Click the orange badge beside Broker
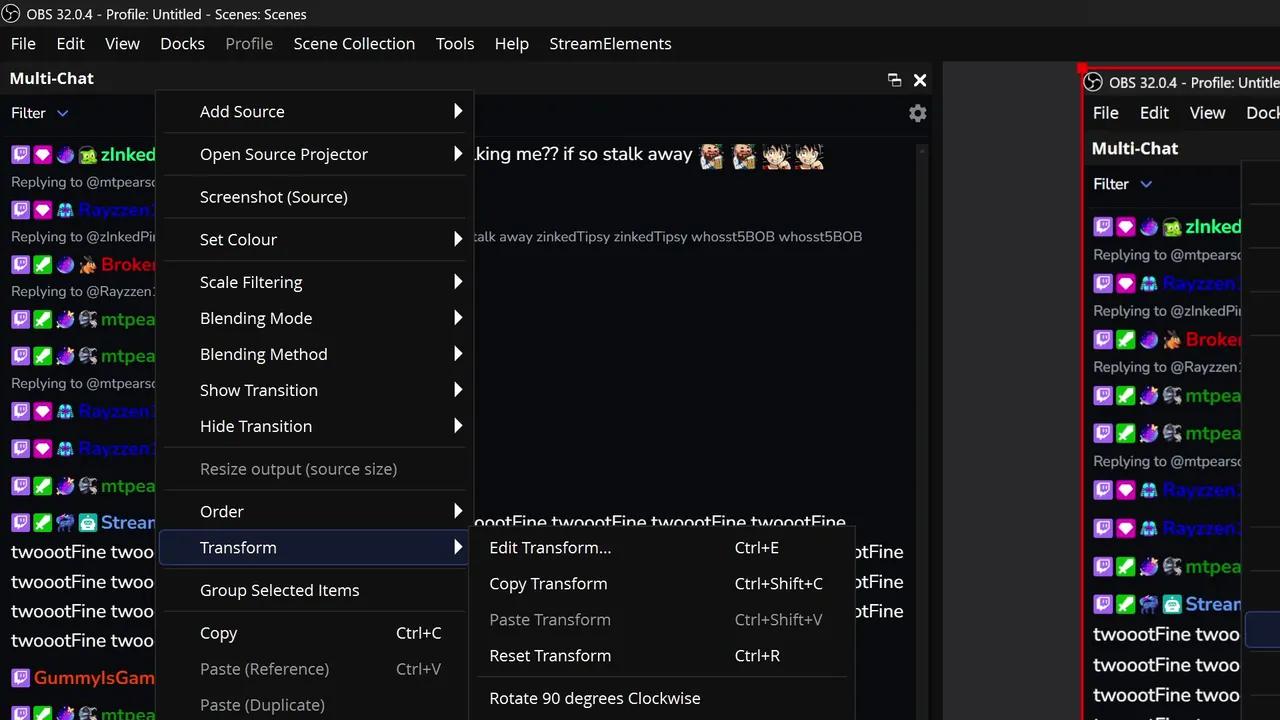This screenshot has width=1280, height=720. tap(87, 265)
